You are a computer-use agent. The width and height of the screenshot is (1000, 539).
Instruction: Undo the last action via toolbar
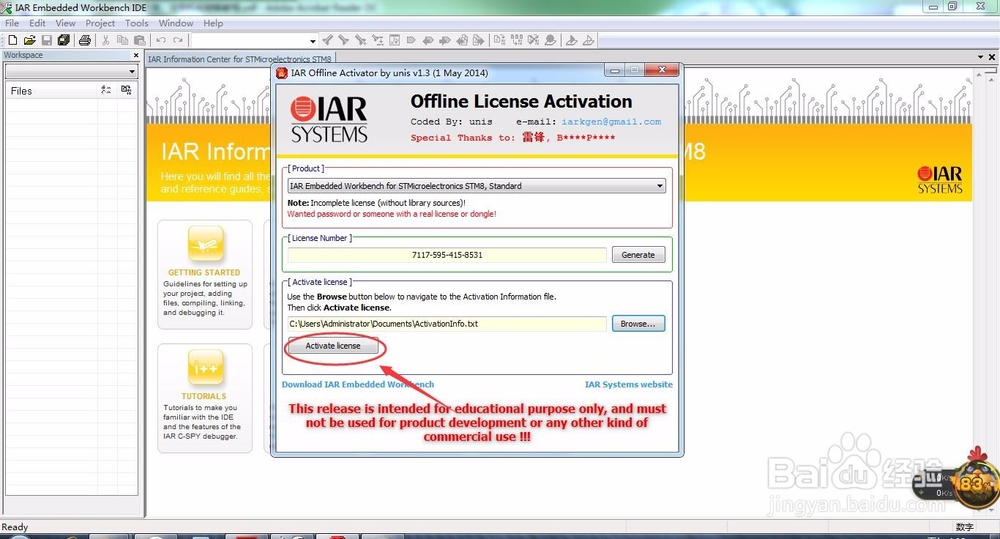(x=161, y=40)
